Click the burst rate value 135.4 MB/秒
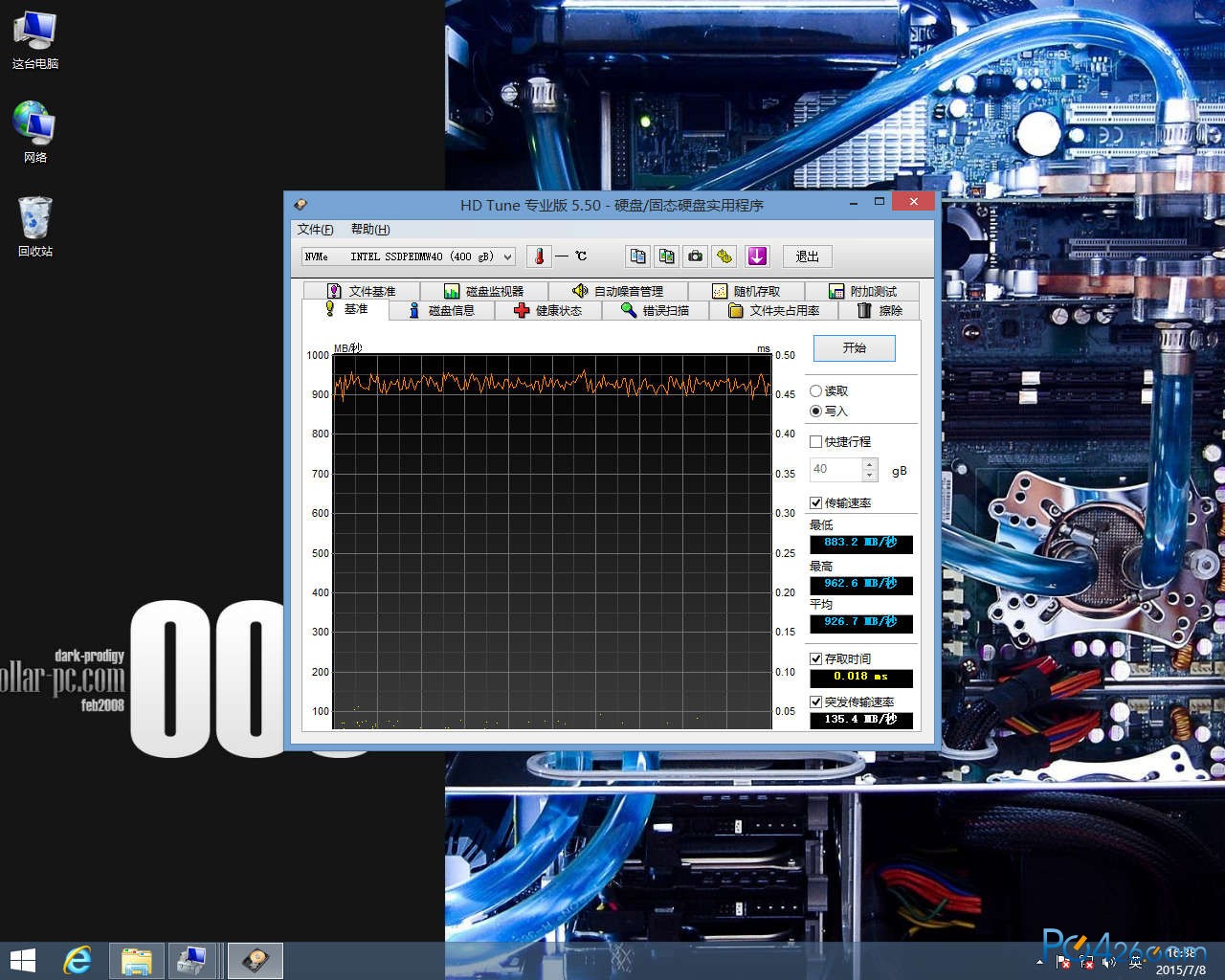 tap(860, 720)
